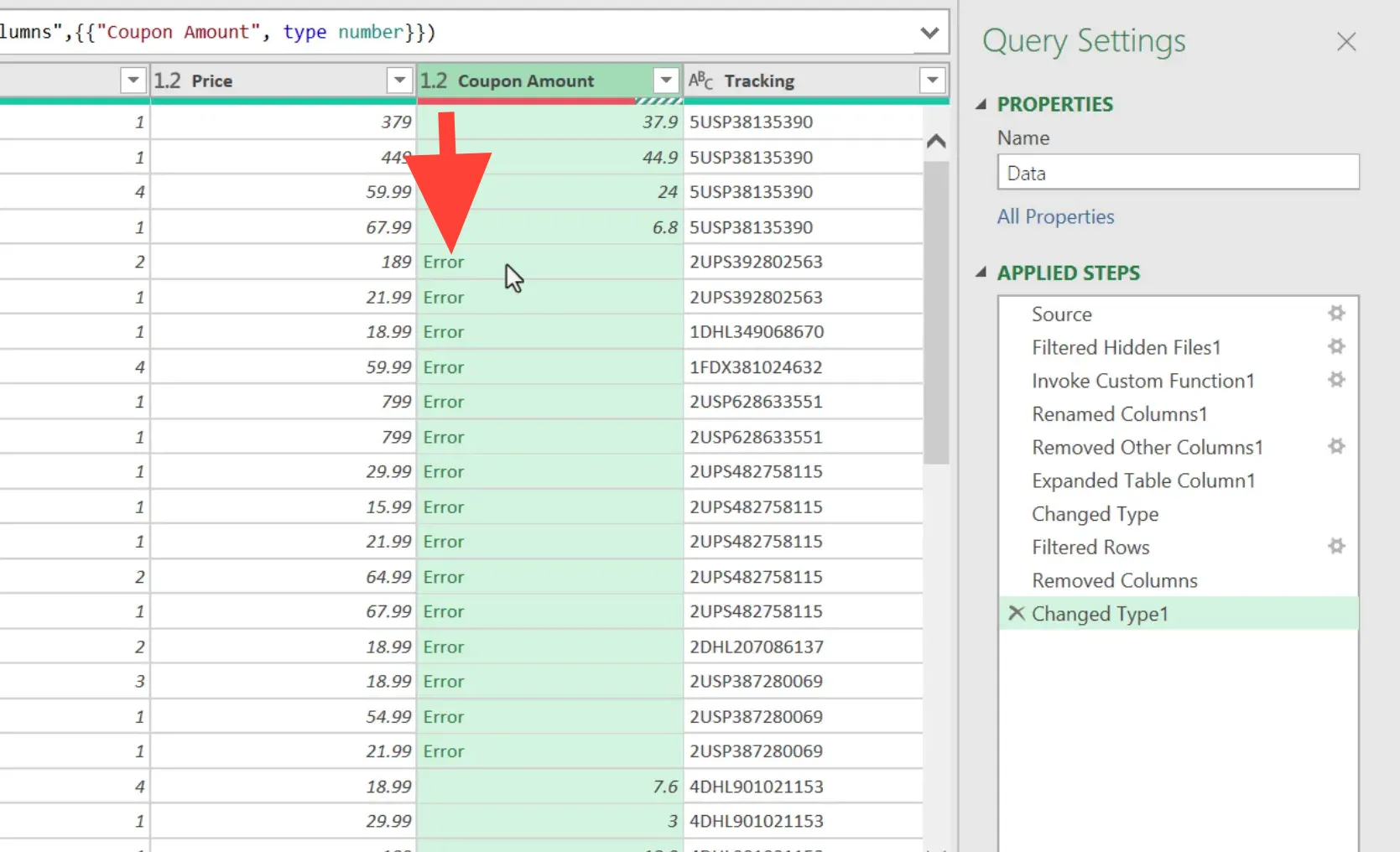This screenshot has width=1400, height=852.
Task: Click gear icon for Removed Other Columns1
Action: (1336, 446)
